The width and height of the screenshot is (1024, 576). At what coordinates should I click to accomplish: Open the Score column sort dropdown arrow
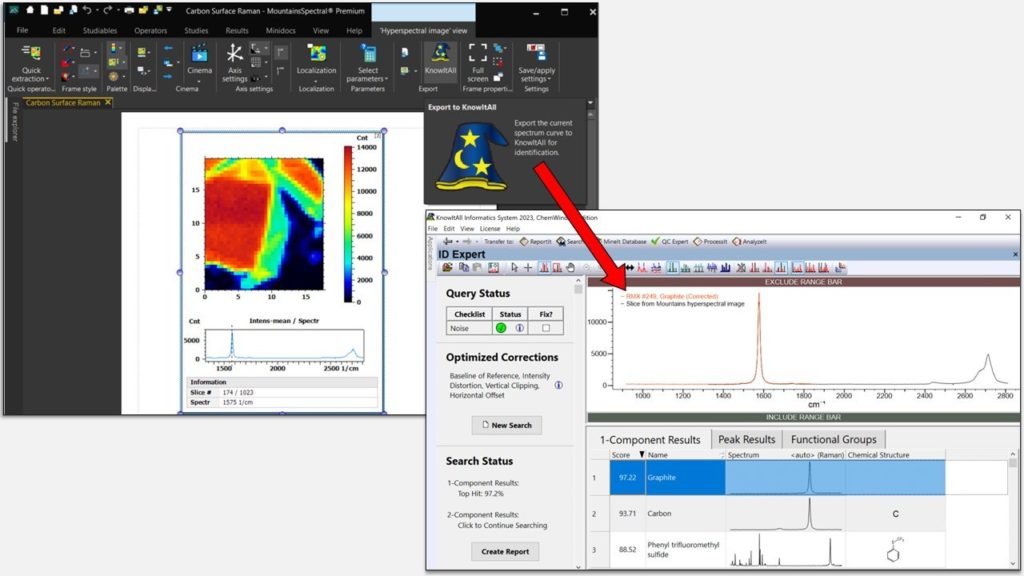click(x=640, y=456)
